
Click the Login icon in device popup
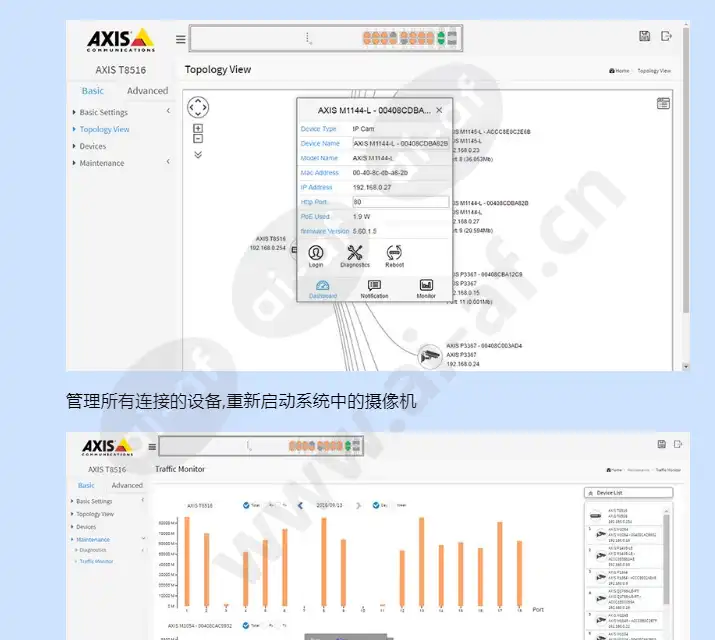(316, 256)
